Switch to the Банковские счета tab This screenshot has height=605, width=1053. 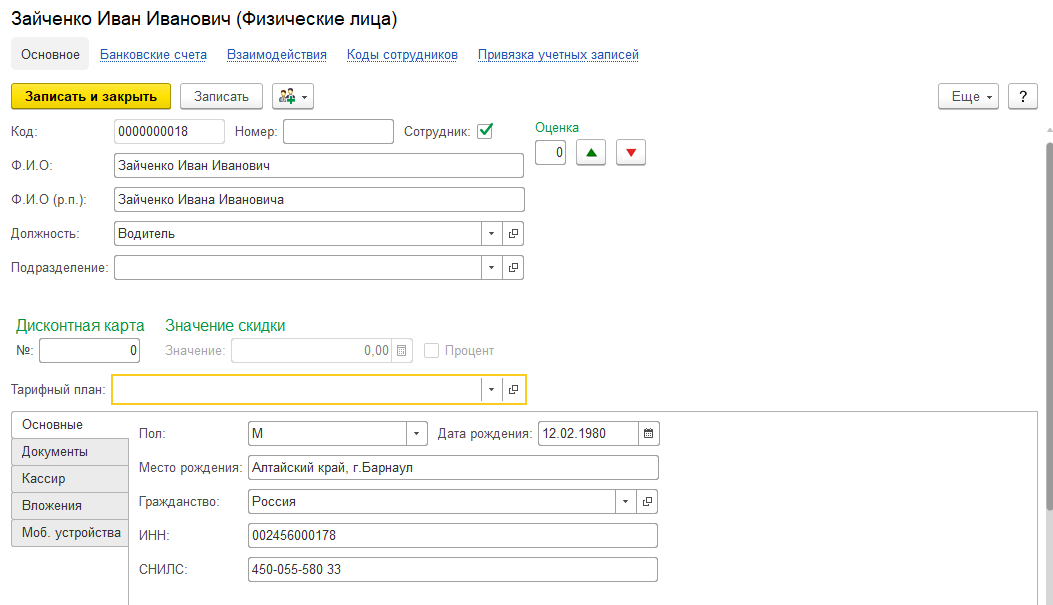coord(153,55)
